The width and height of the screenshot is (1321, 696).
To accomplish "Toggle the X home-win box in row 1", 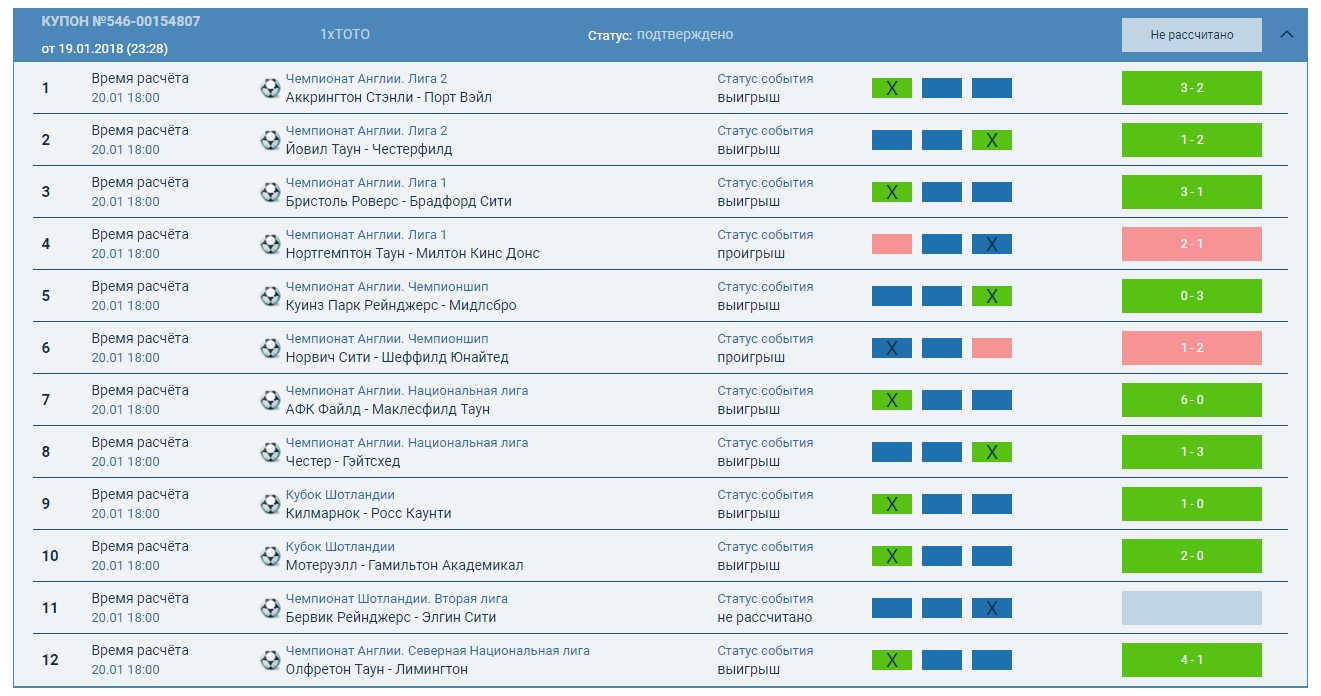I will [891, 88].
